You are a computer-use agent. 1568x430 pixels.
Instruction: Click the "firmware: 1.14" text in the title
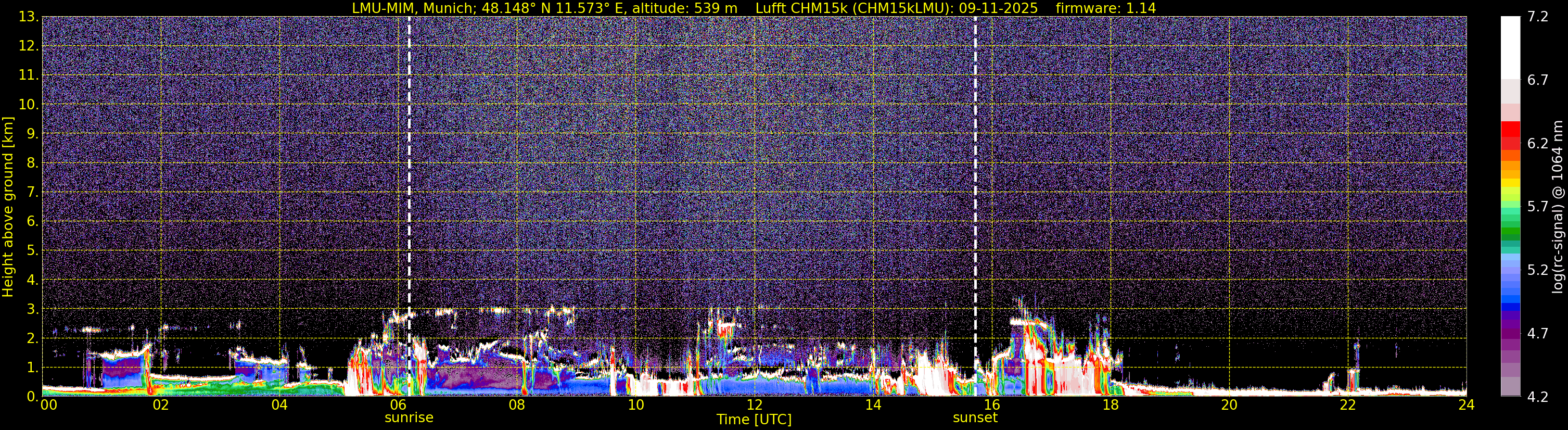[x=1105, y=8]
